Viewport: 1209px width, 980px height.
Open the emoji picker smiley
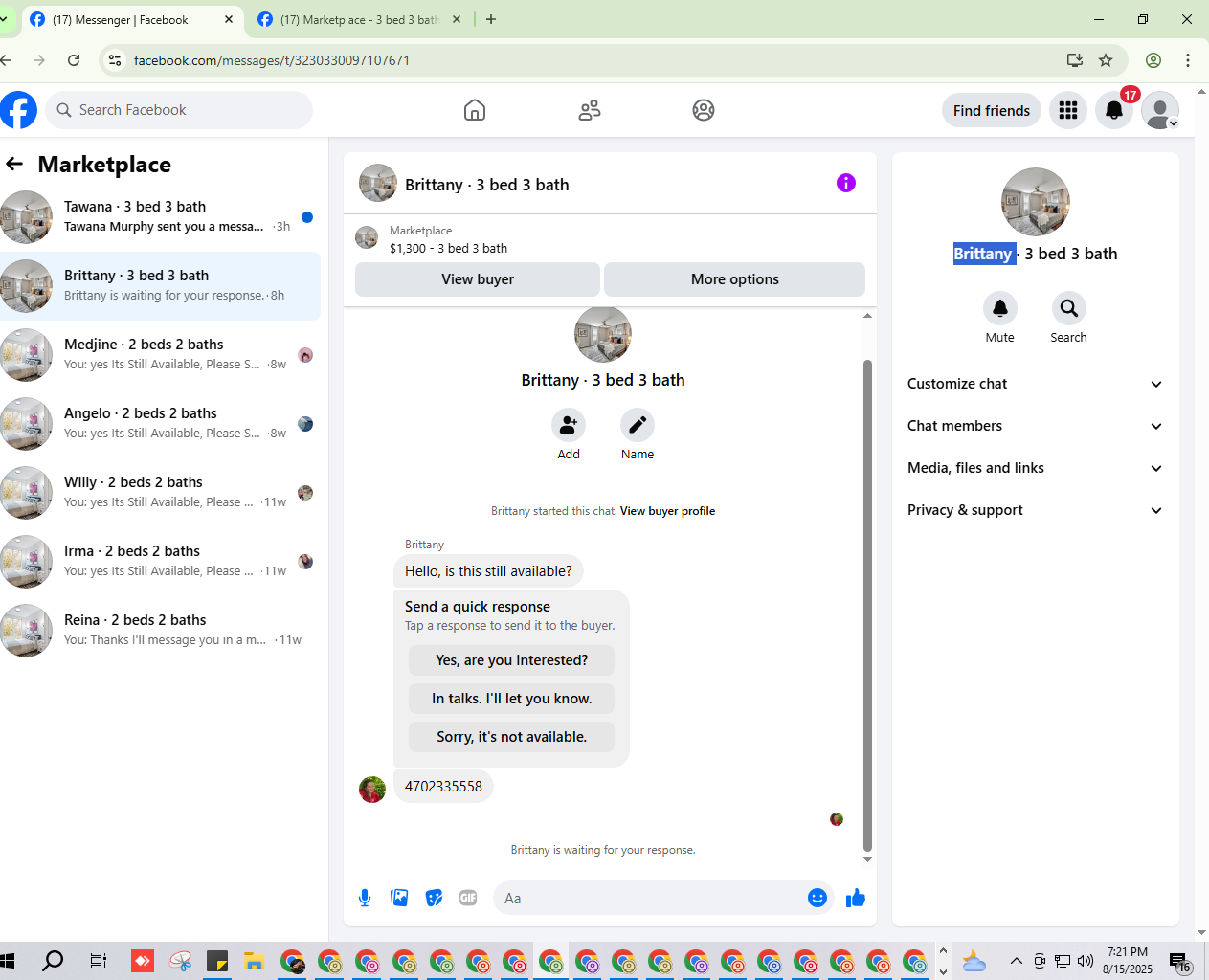click(x=817, y=898)
